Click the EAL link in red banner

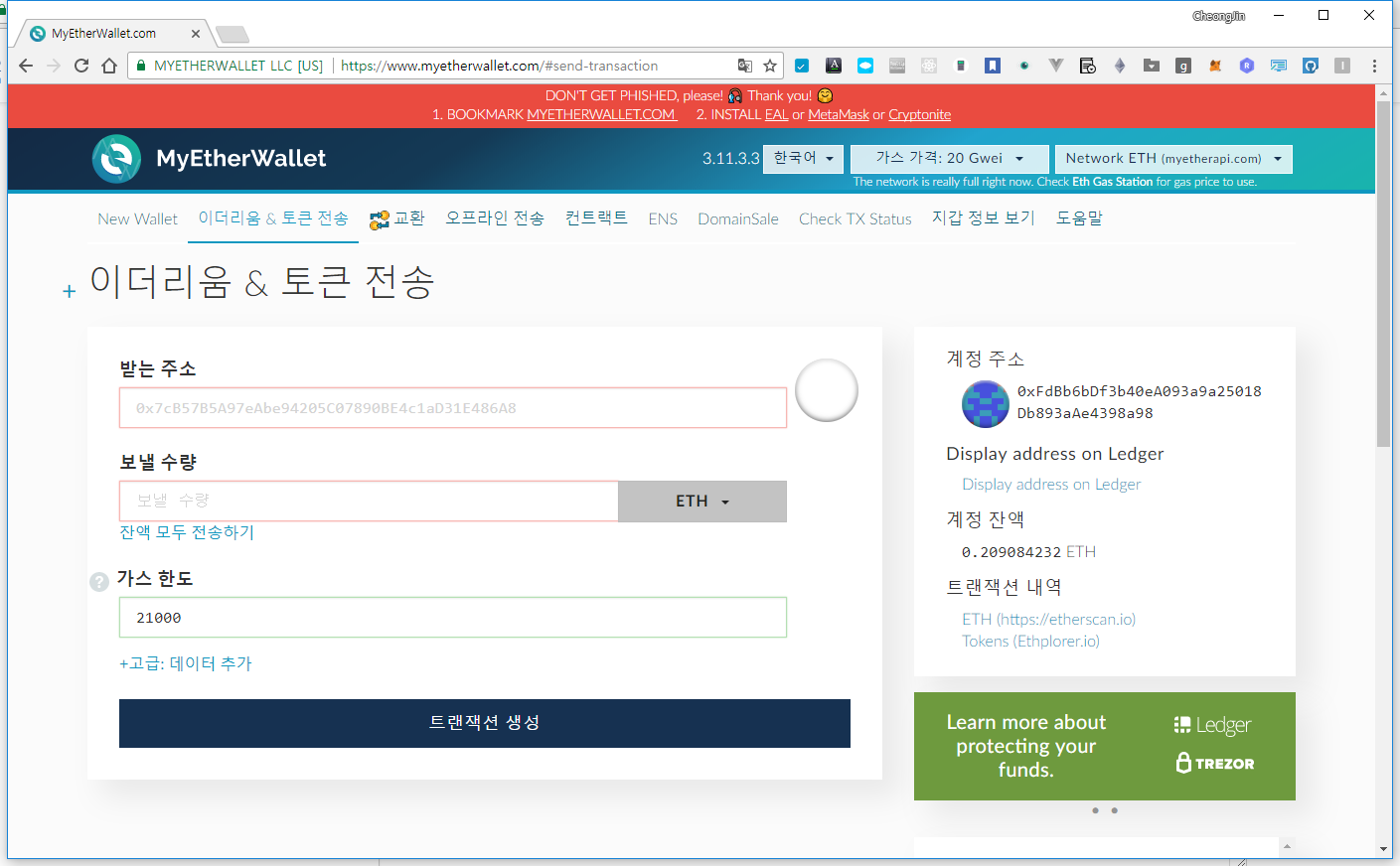click(776, 115)
